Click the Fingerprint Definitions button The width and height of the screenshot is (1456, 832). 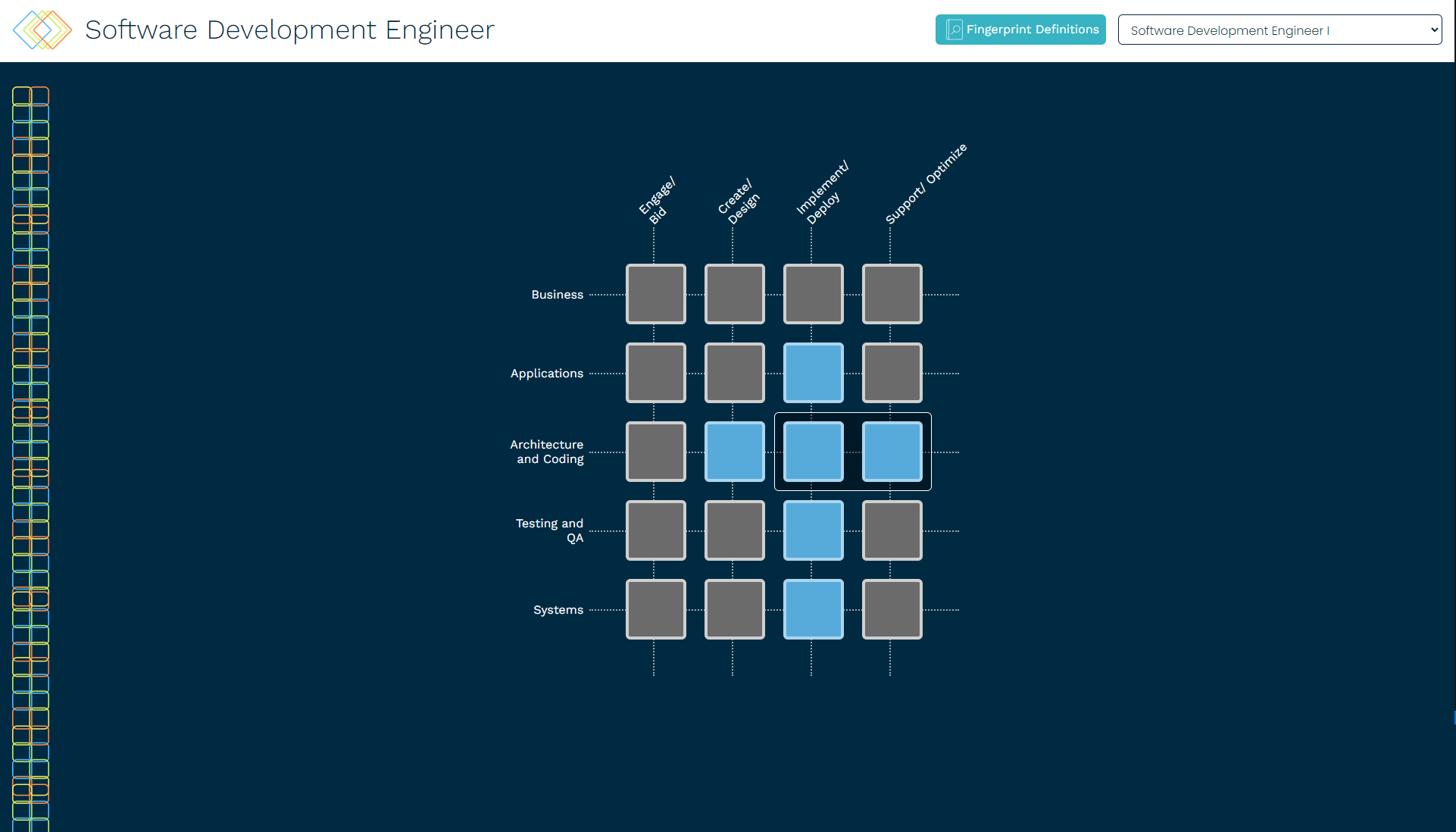point(1020,30)
